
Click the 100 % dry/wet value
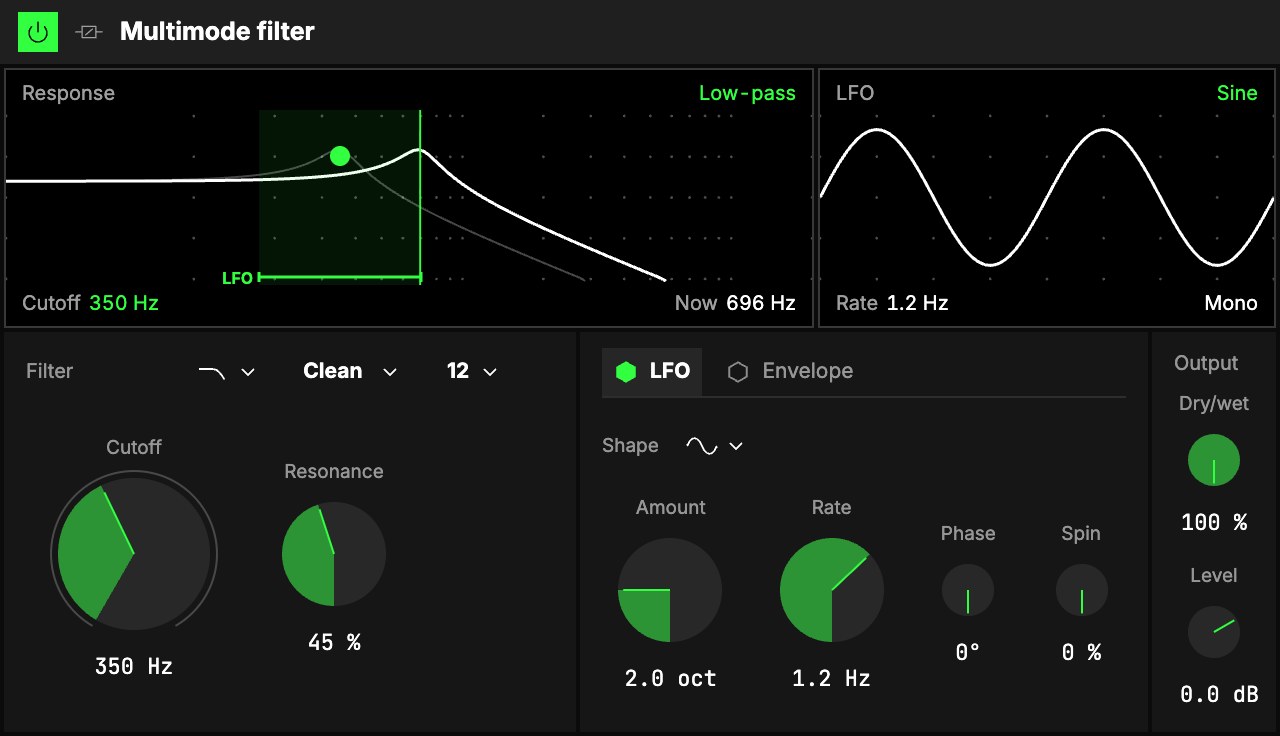point(1214,522)
